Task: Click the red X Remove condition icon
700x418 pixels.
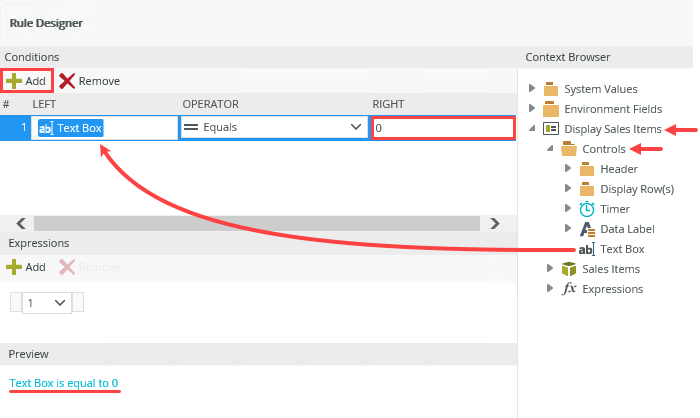Action: tap(67, 80)
